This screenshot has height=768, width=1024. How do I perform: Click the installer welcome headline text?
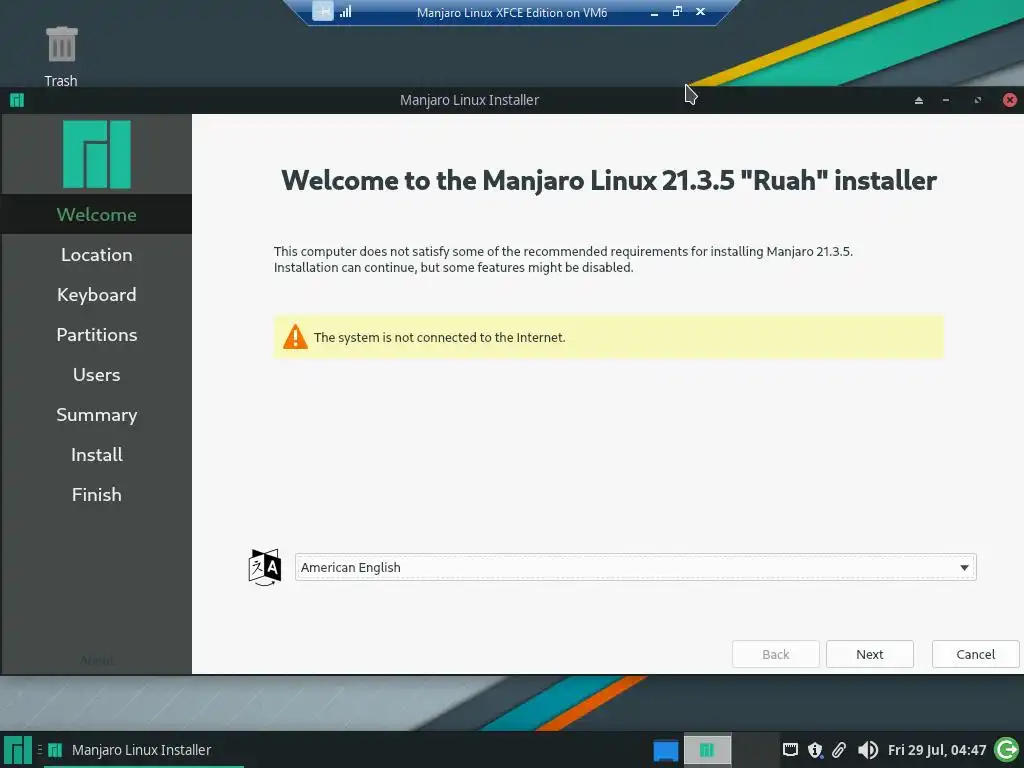tap(609, 180)
